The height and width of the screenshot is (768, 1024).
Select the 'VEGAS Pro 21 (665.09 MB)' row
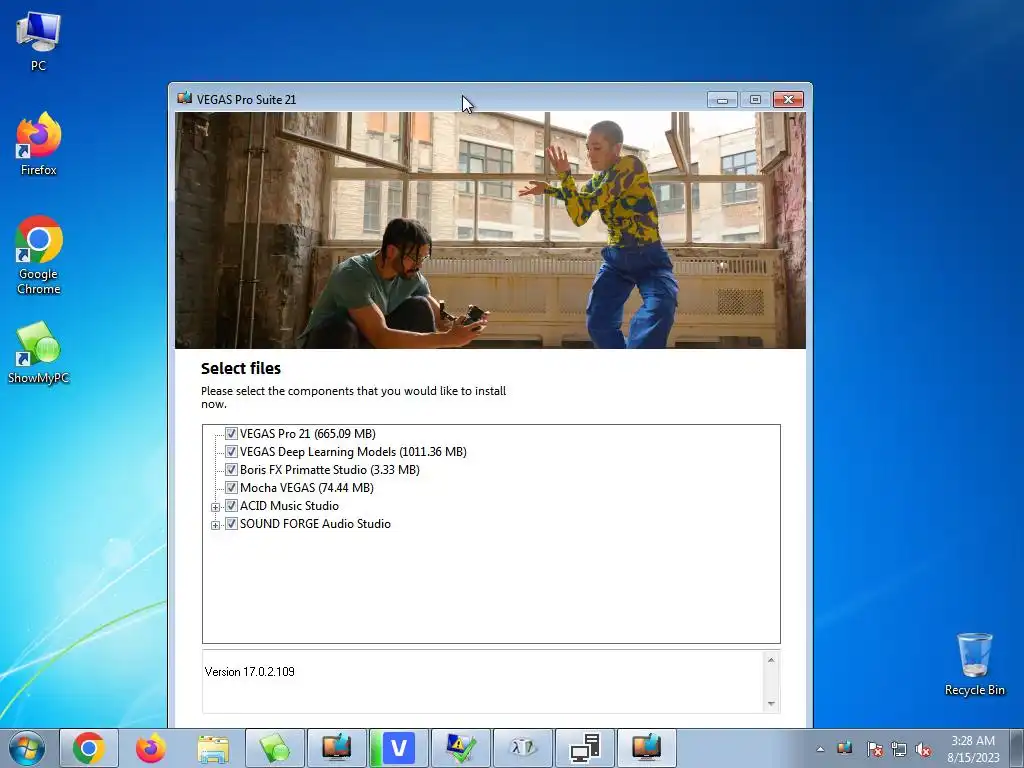click(x=308, y=434)
